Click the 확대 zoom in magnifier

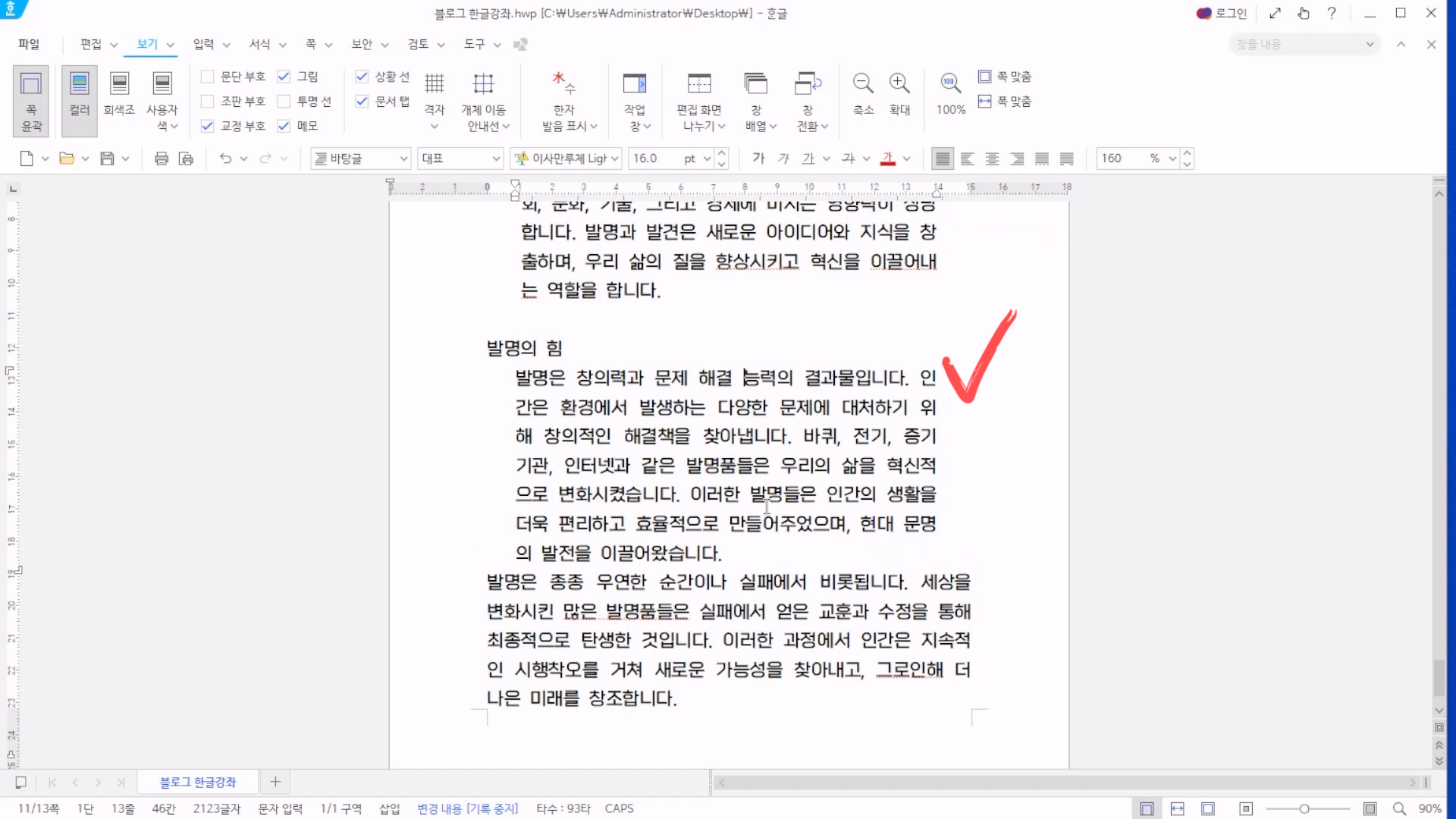(899, 83)
